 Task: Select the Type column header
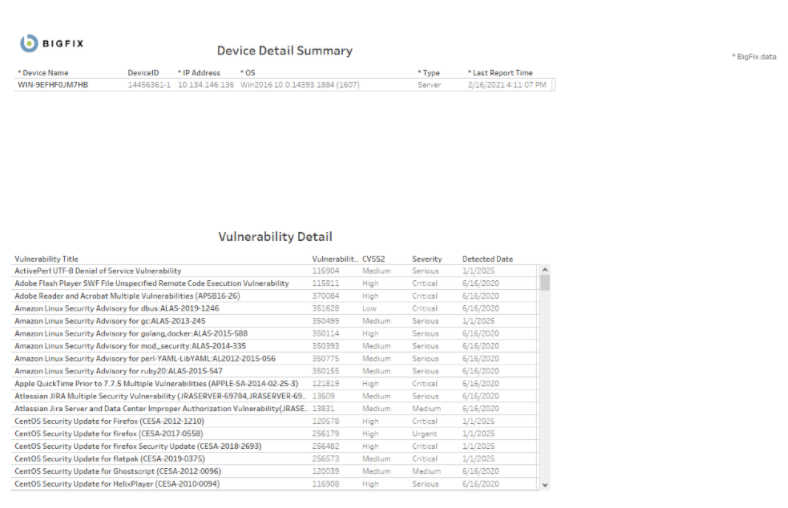(429, 73)
